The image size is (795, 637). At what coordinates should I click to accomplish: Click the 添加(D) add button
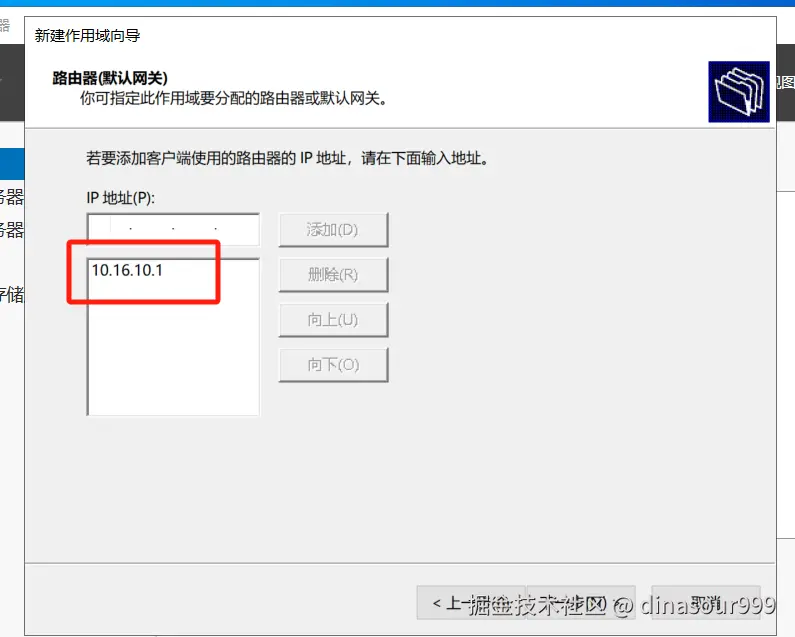coord(333,230)
